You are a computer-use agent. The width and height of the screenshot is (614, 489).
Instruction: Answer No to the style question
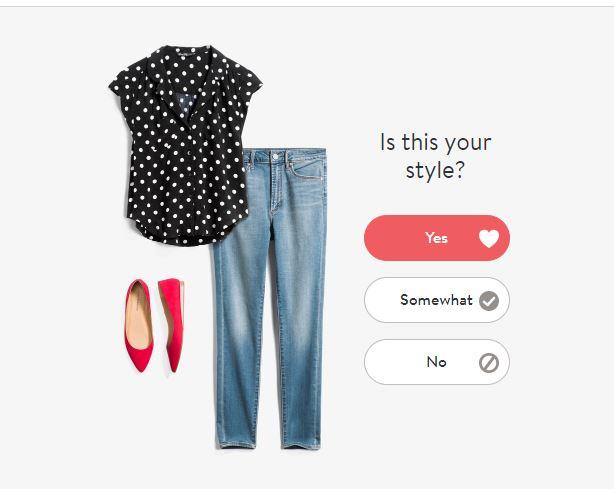(437, 362)
